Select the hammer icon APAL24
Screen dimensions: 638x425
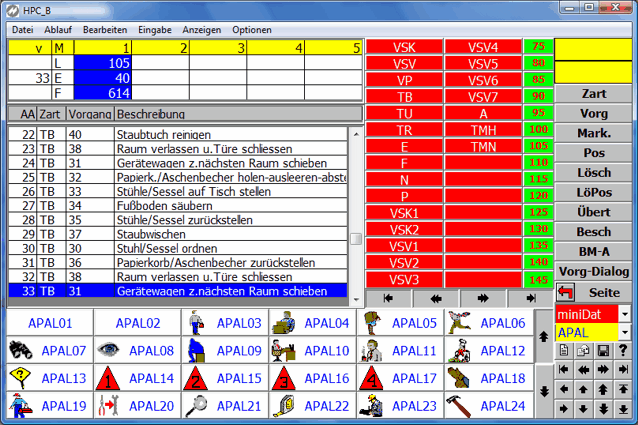tap(459, 407)
